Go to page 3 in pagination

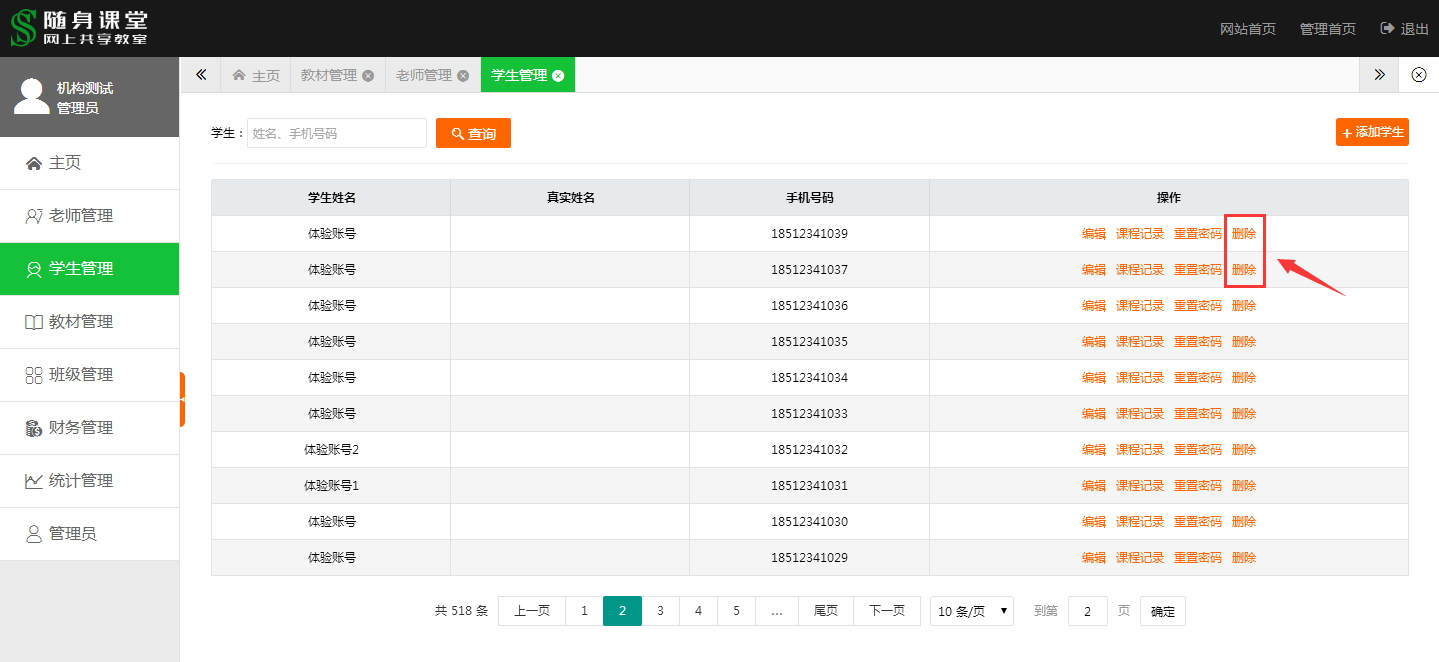pos(660,611)
